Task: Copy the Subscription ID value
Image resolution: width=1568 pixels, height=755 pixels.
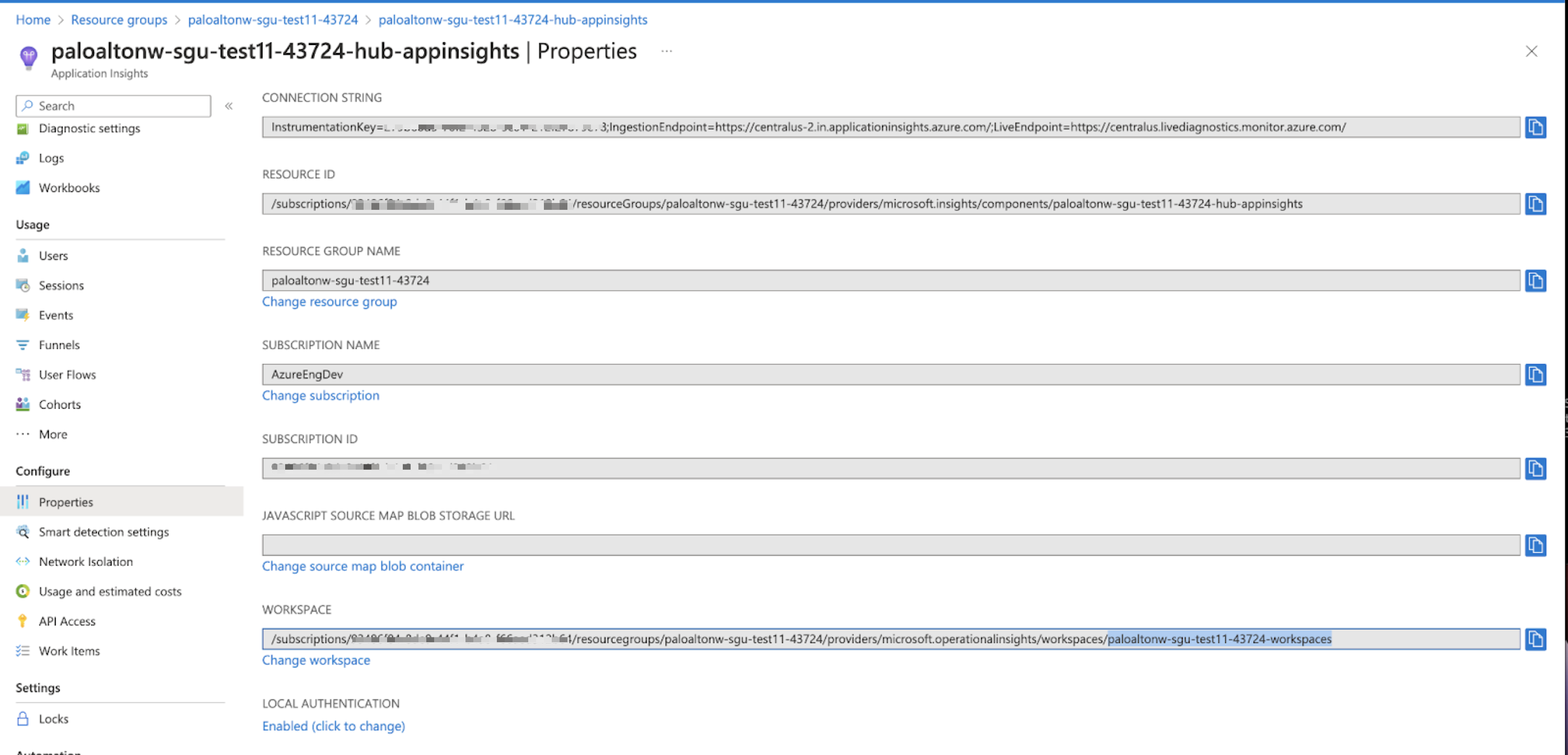Action: 1535,468
